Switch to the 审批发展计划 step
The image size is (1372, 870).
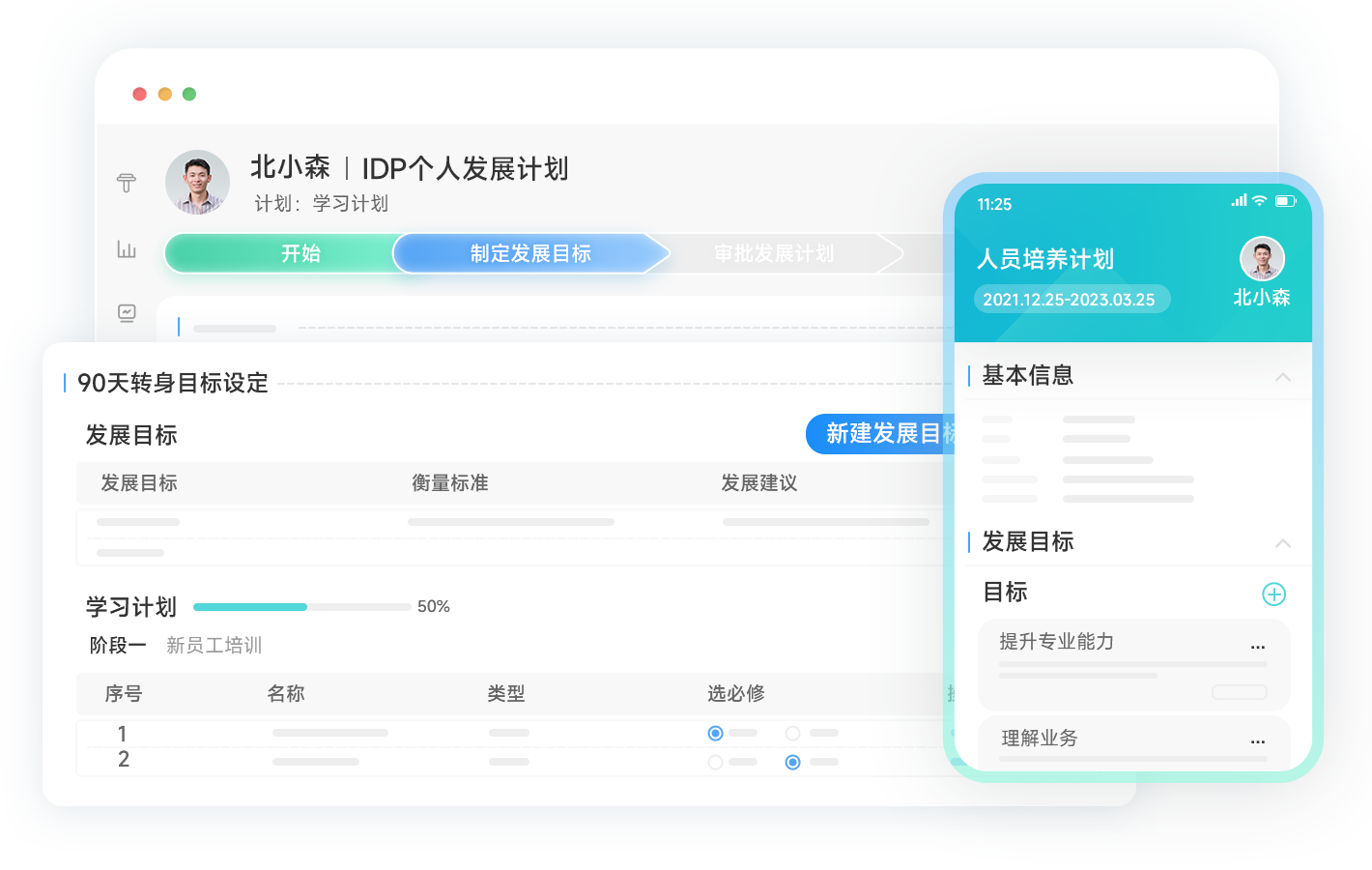pos(773,253)
